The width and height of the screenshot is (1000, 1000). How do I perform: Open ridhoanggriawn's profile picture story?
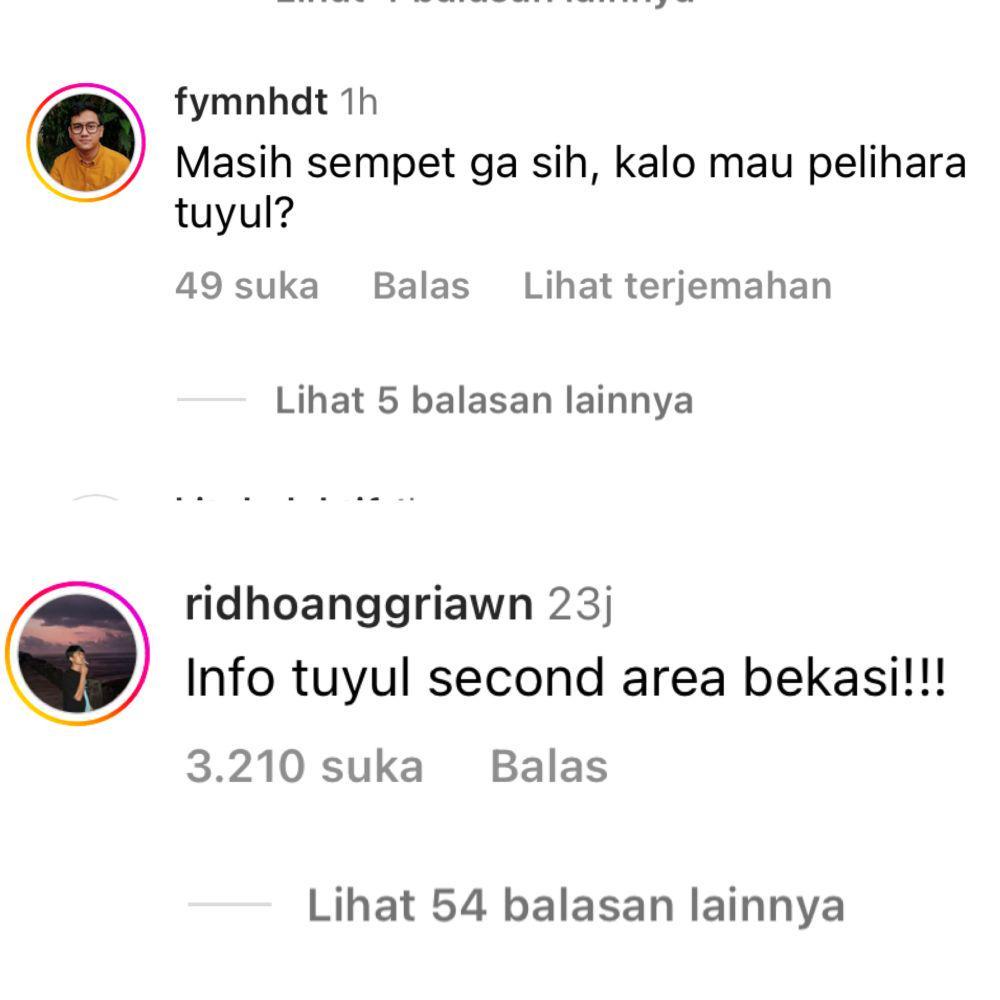click(x=77, y=653)
